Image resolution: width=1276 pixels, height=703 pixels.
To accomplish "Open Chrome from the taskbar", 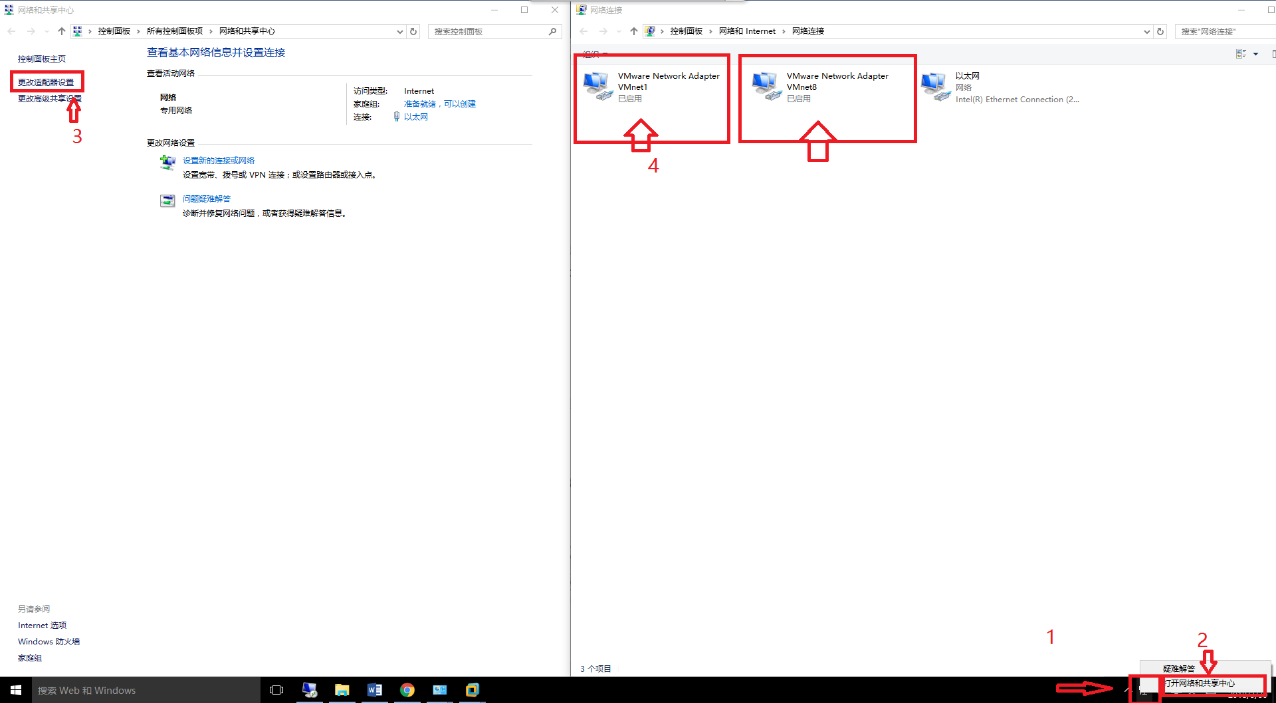I will (x=407, y=690).
